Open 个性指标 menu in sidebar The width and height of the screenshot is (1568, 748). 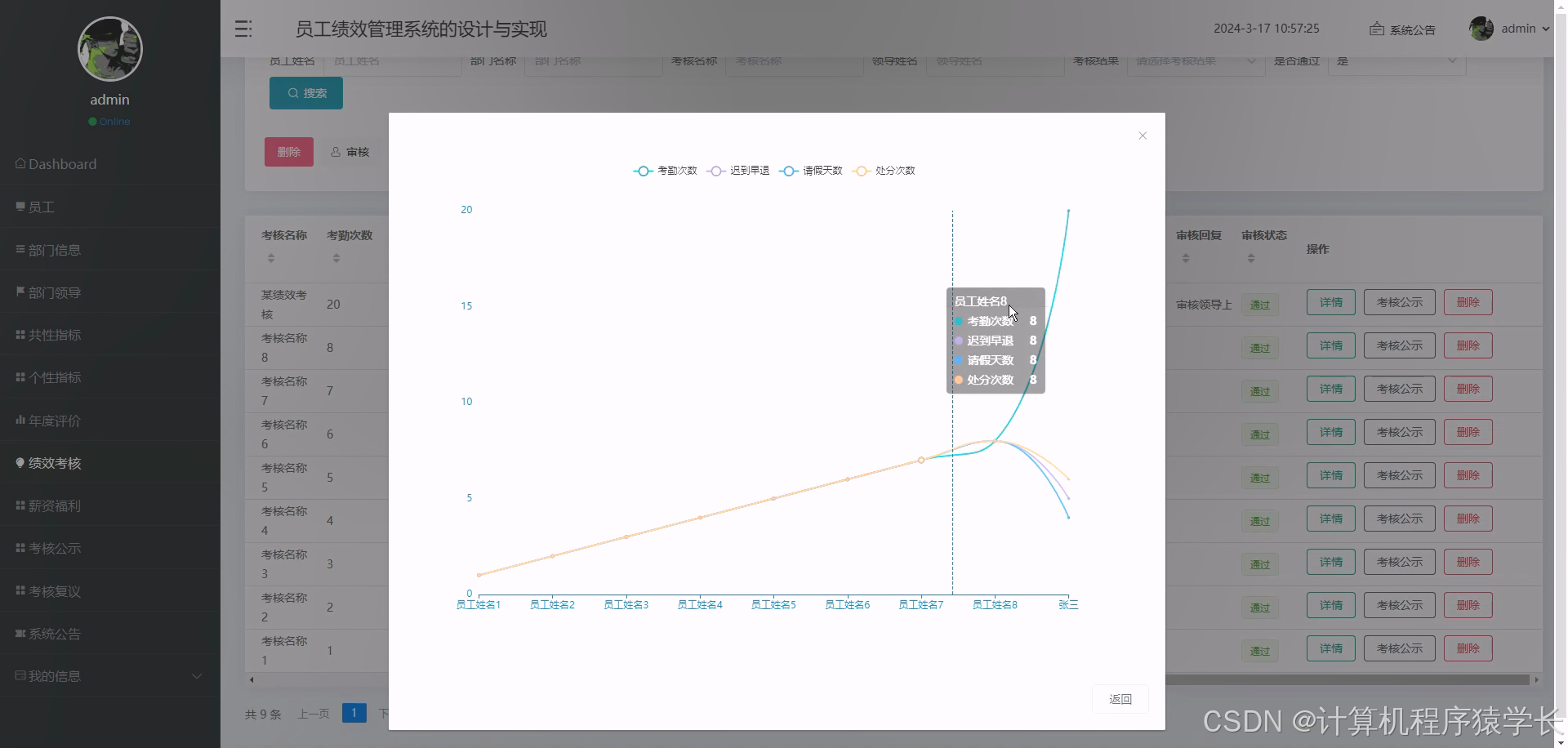(x=110, y=377)
